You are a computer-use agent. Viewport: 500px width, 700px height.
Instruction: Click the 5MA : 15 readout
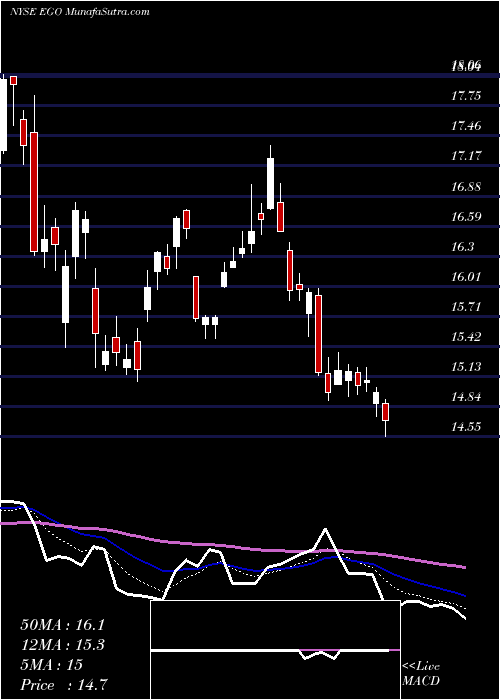pos(51,665)
